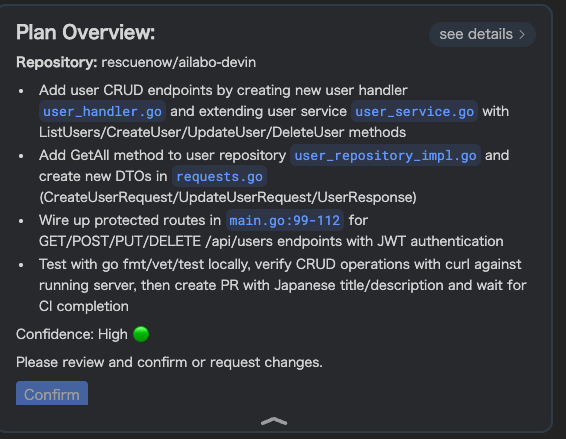566x439 pixels.
Task: Click the Repository: label
Action: point(57,62)
